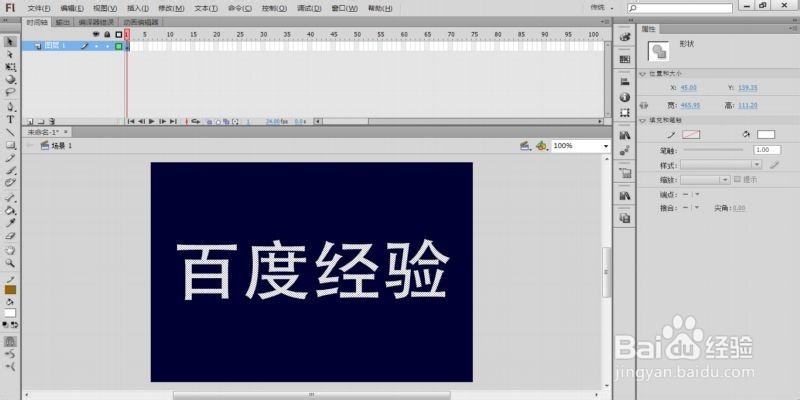The width and height of the screenshot is (800, 400).
Task: Toggle visibility dot for 图层 1
Action: click(x=96, y=46)
